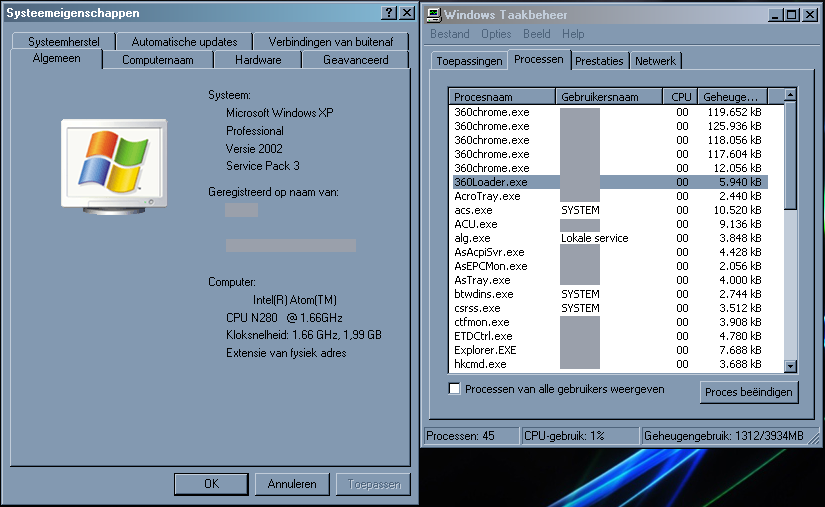Open the Beeld menu

[537, 34]
